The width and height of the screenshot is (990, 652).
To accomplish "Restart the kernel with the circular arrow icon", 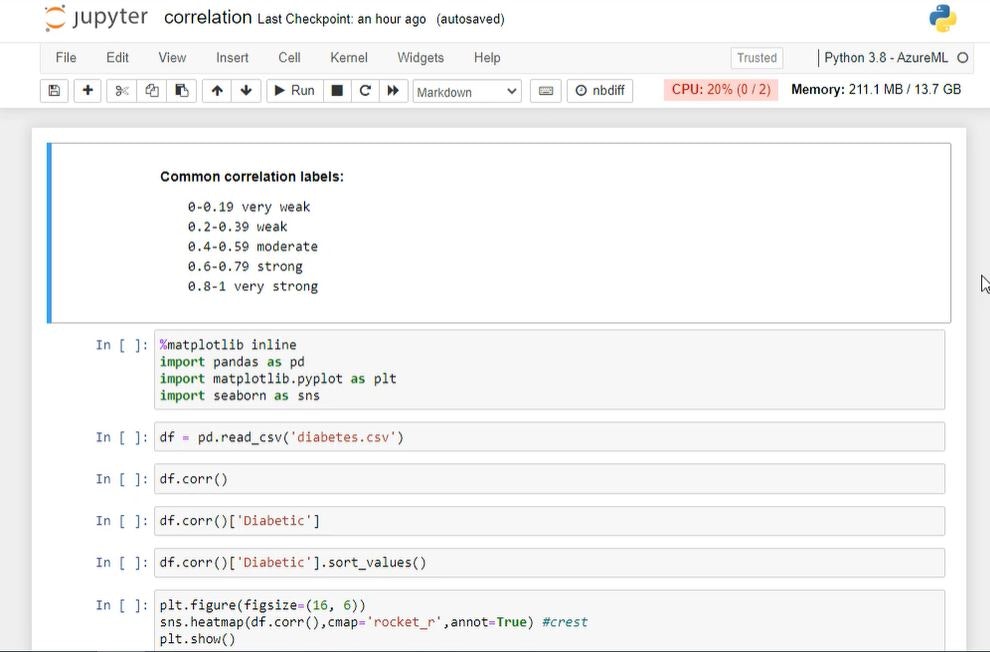I will coord(365,91).
